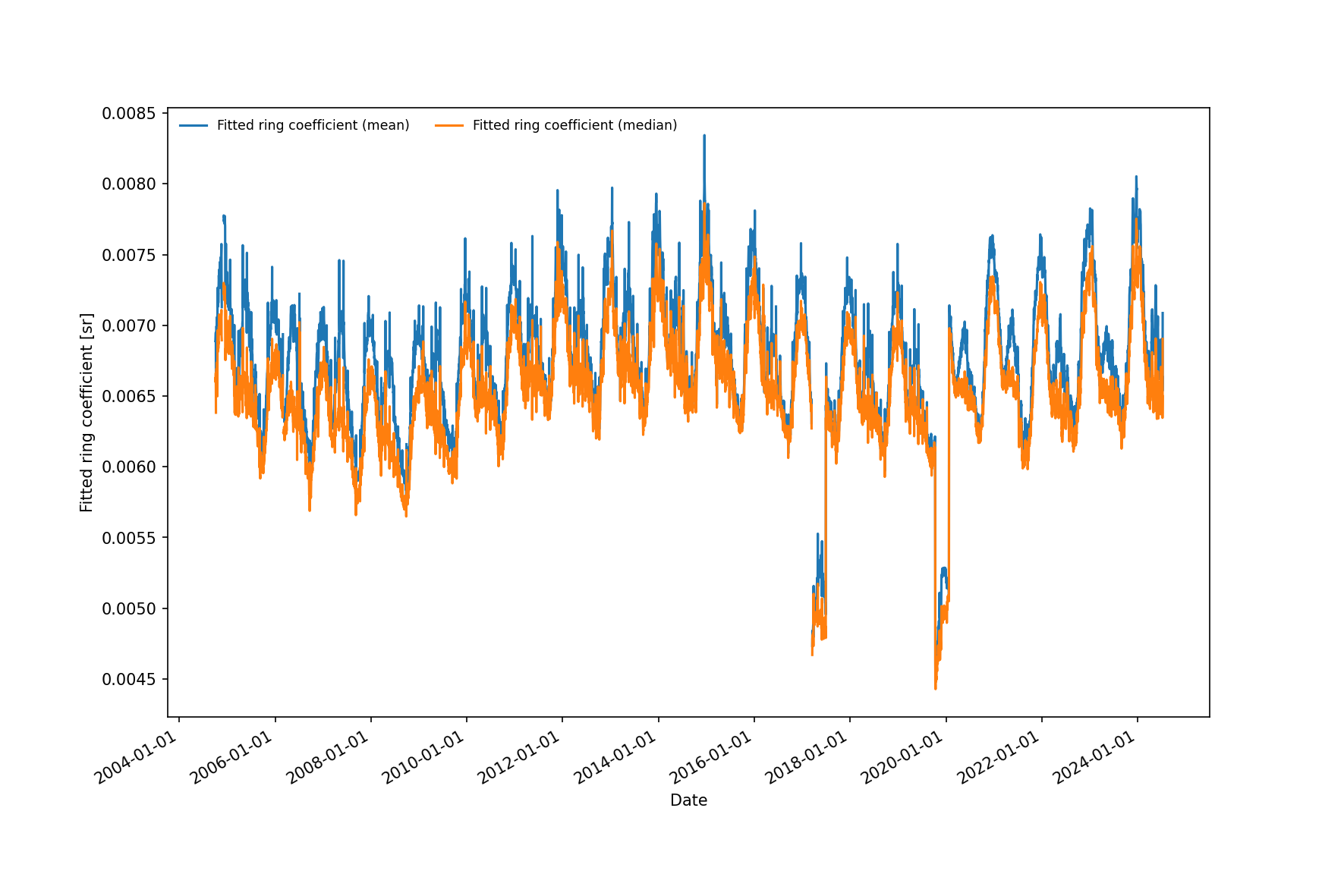Click the blue mean legend line sample

click(x=194, y=125)
